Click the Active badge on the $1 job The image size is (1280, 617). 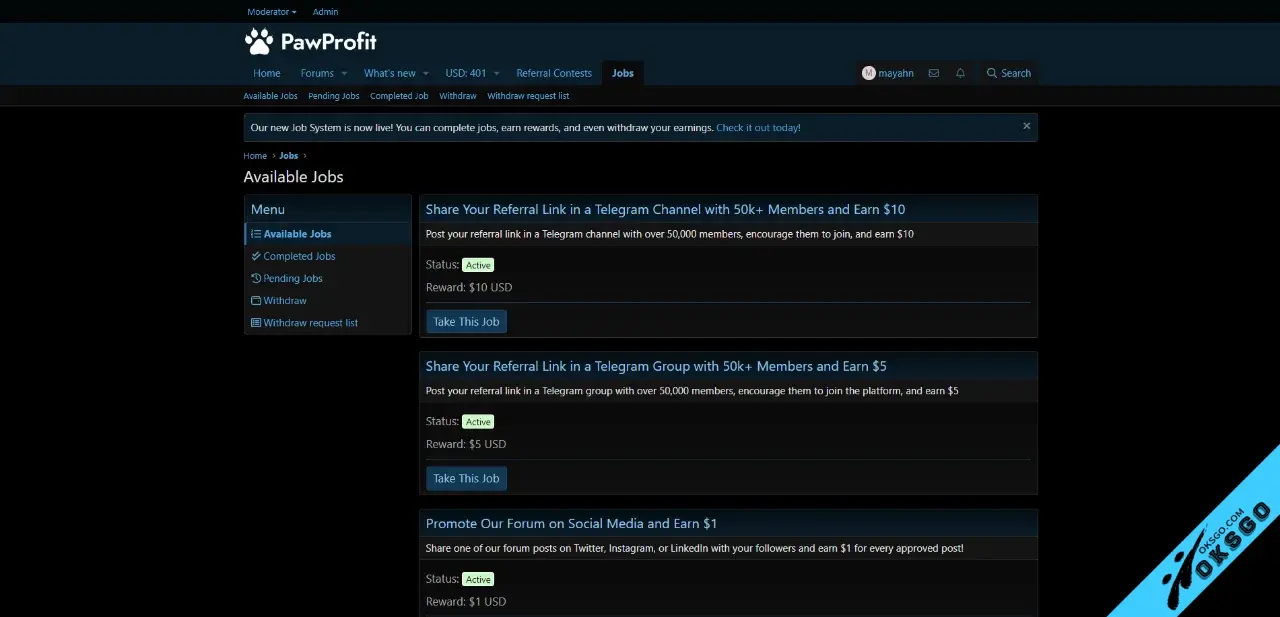click(x=478, y=579)
